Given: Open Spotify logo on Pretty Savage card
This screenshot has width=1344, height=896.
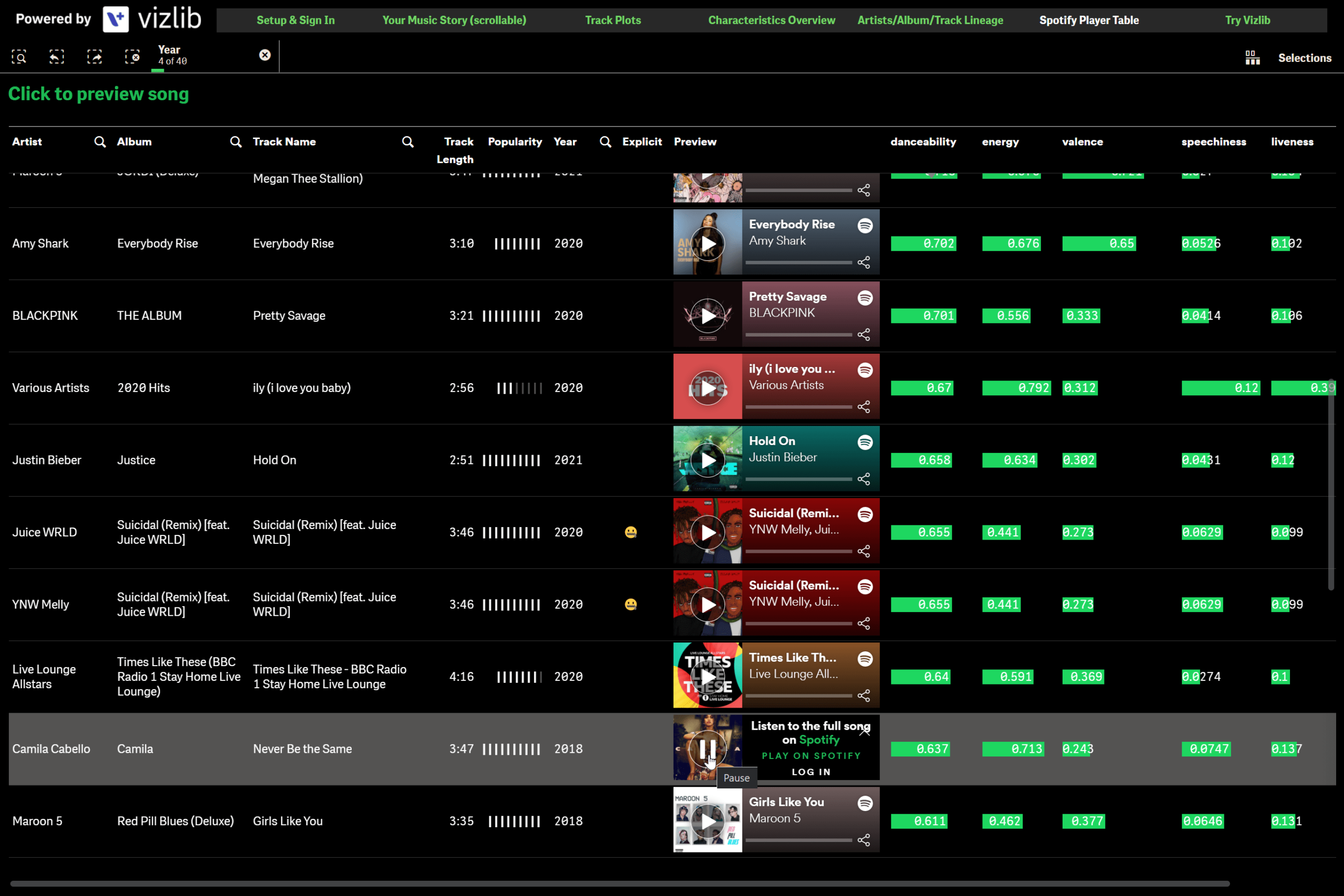Looking at the screenshot, I should click(x=865, y=298).
